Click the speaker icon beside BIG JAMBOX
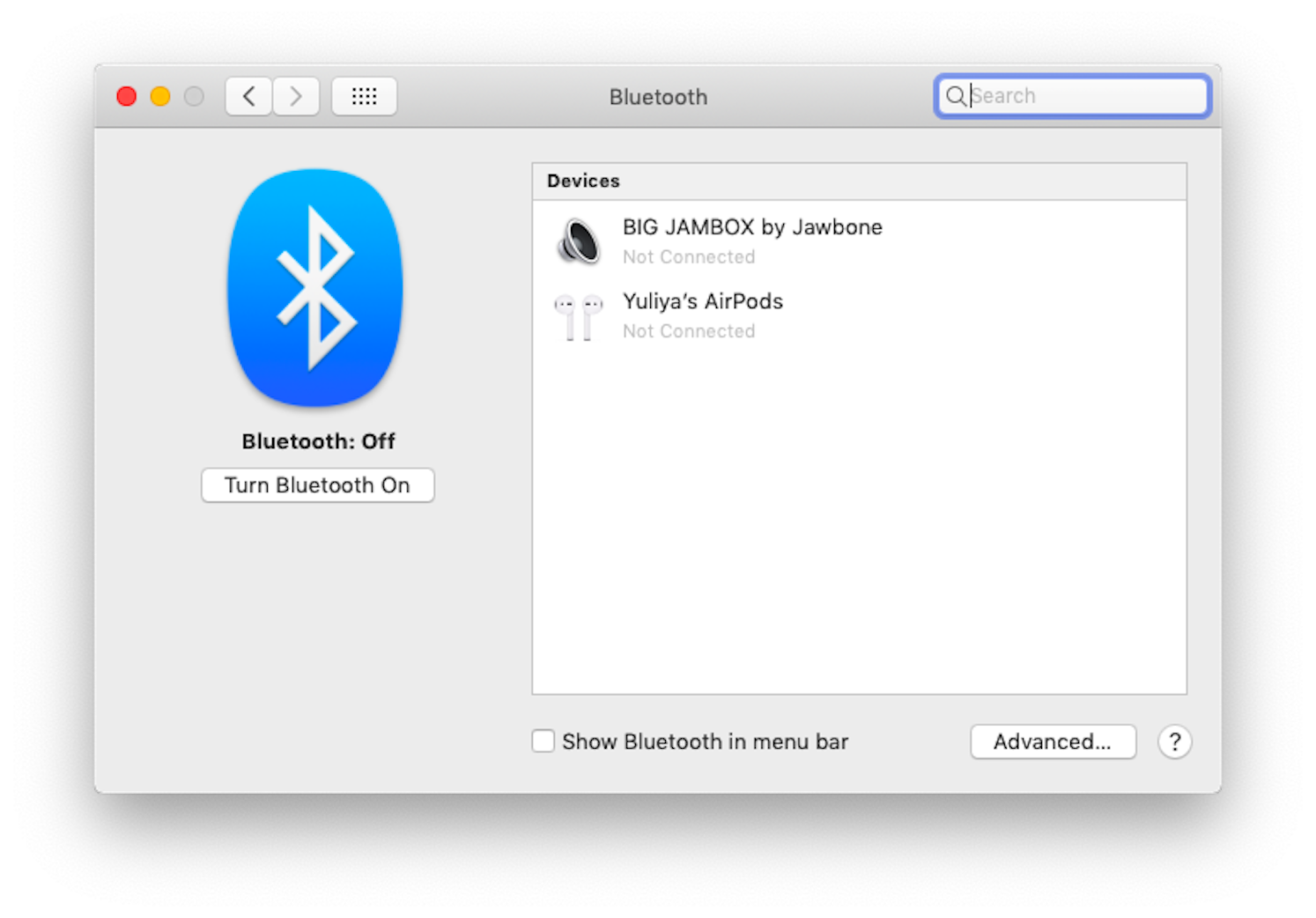Image resolution: width=1316 pixels, height=918 pixels. tap(579, 241)
